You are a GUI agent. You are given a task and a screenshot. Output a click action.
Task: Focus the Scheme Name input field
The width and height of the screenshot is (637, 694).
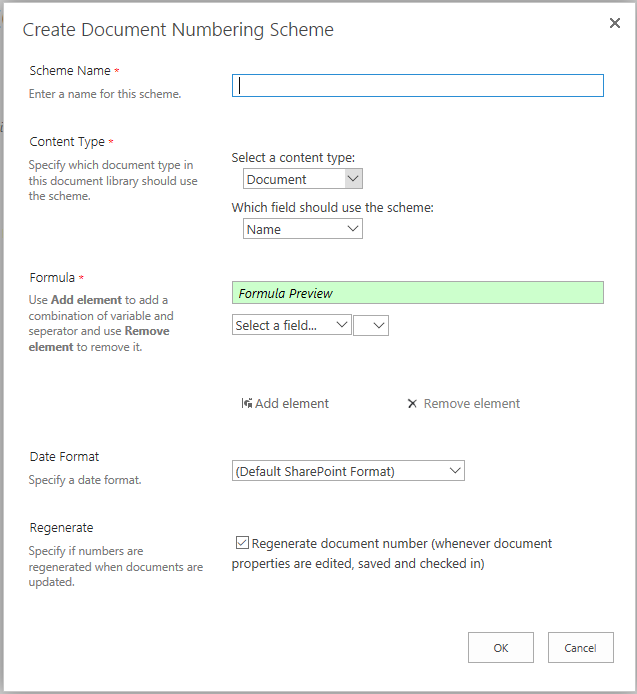click(417, 85)
